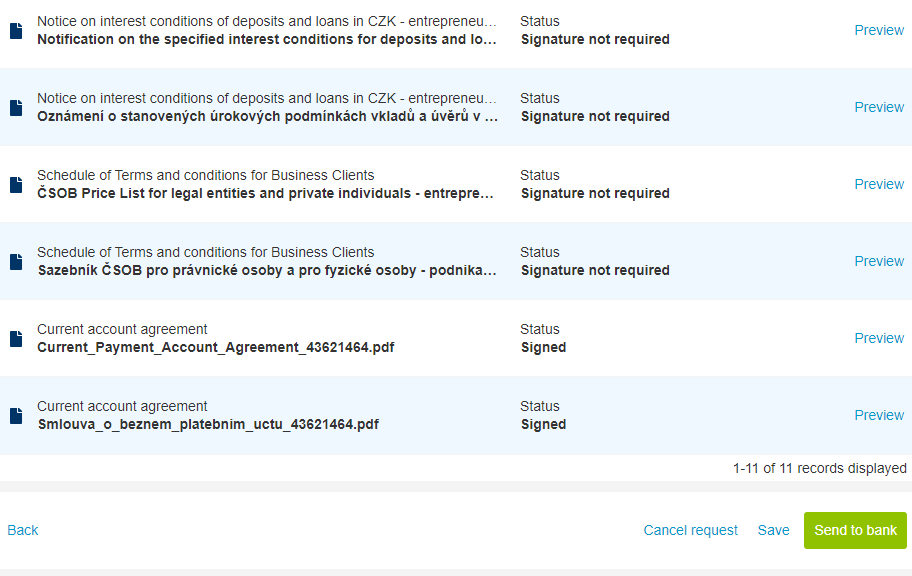Save the request
This screenshot has width=912, height=576.
(773, 530)
